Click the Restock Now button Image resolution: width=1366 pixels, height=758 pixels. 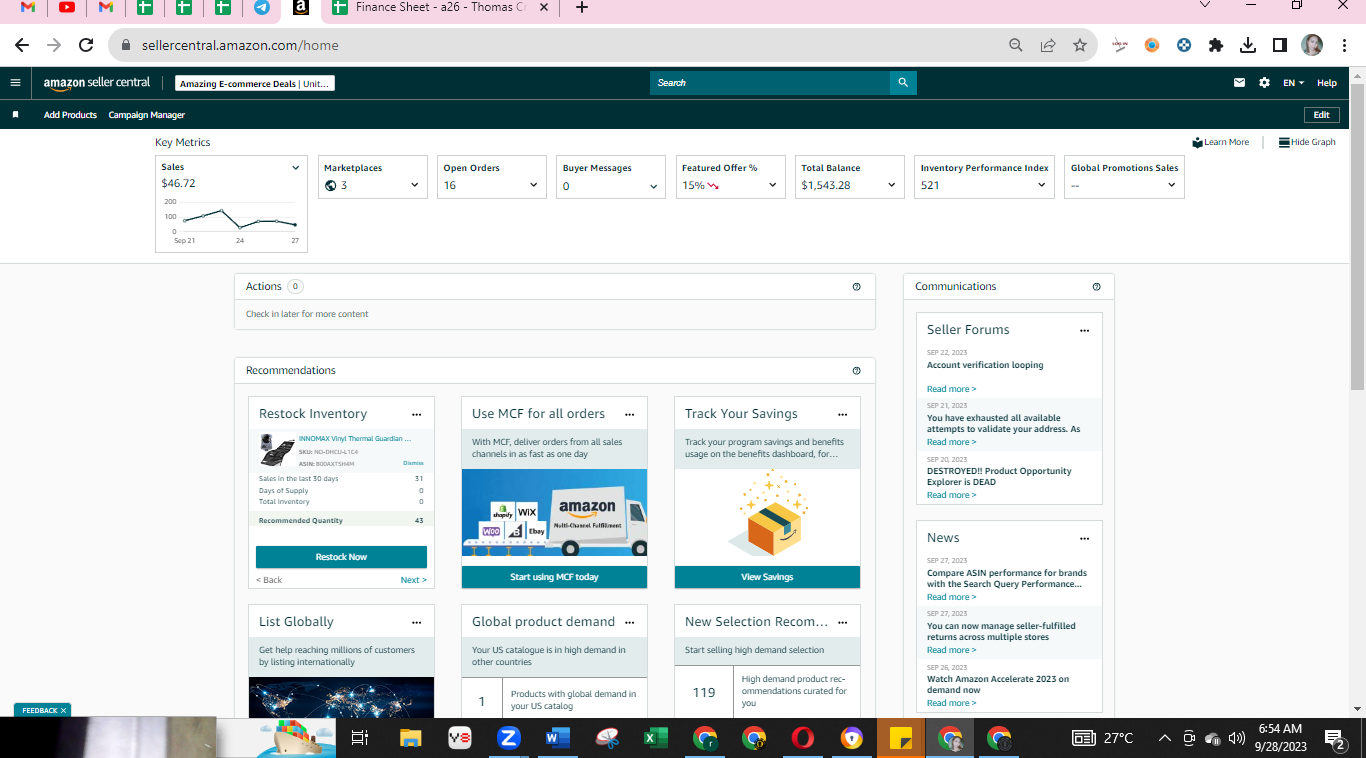(x=341, y=557)
